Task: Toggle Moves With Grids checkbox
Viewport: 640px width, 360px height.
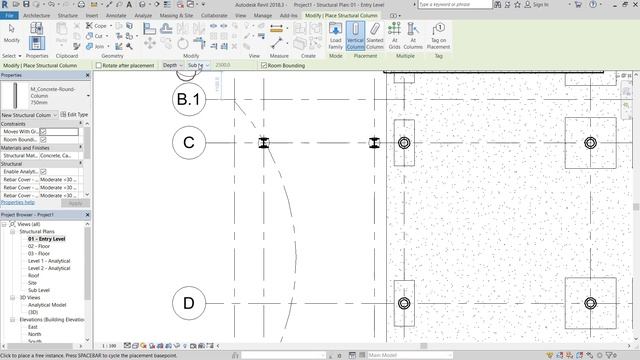Action: pos(43,132)
